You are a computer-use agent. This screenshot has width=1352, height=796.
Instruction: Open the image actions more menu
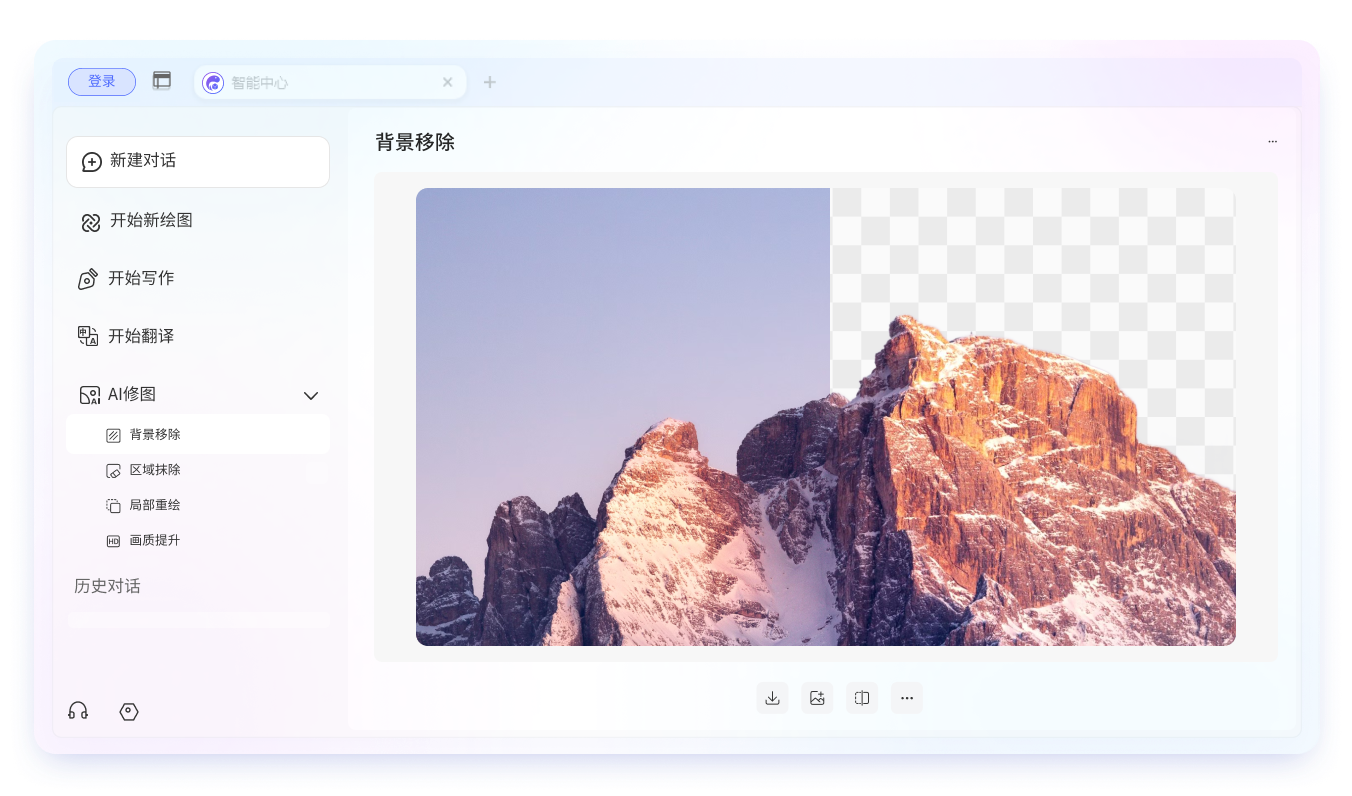pyautogui.click(x=906, y=697)
